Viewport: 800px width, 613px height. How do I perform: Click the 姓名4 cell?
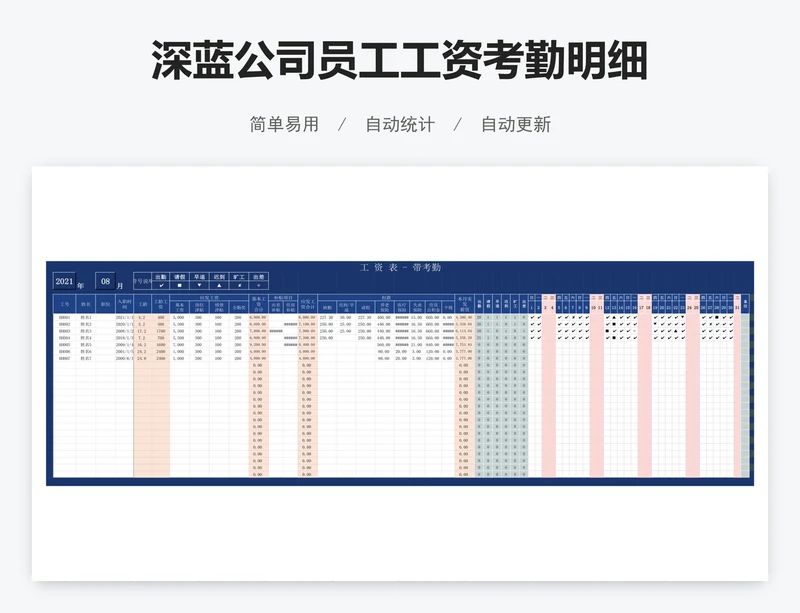(x=86, y=338)
